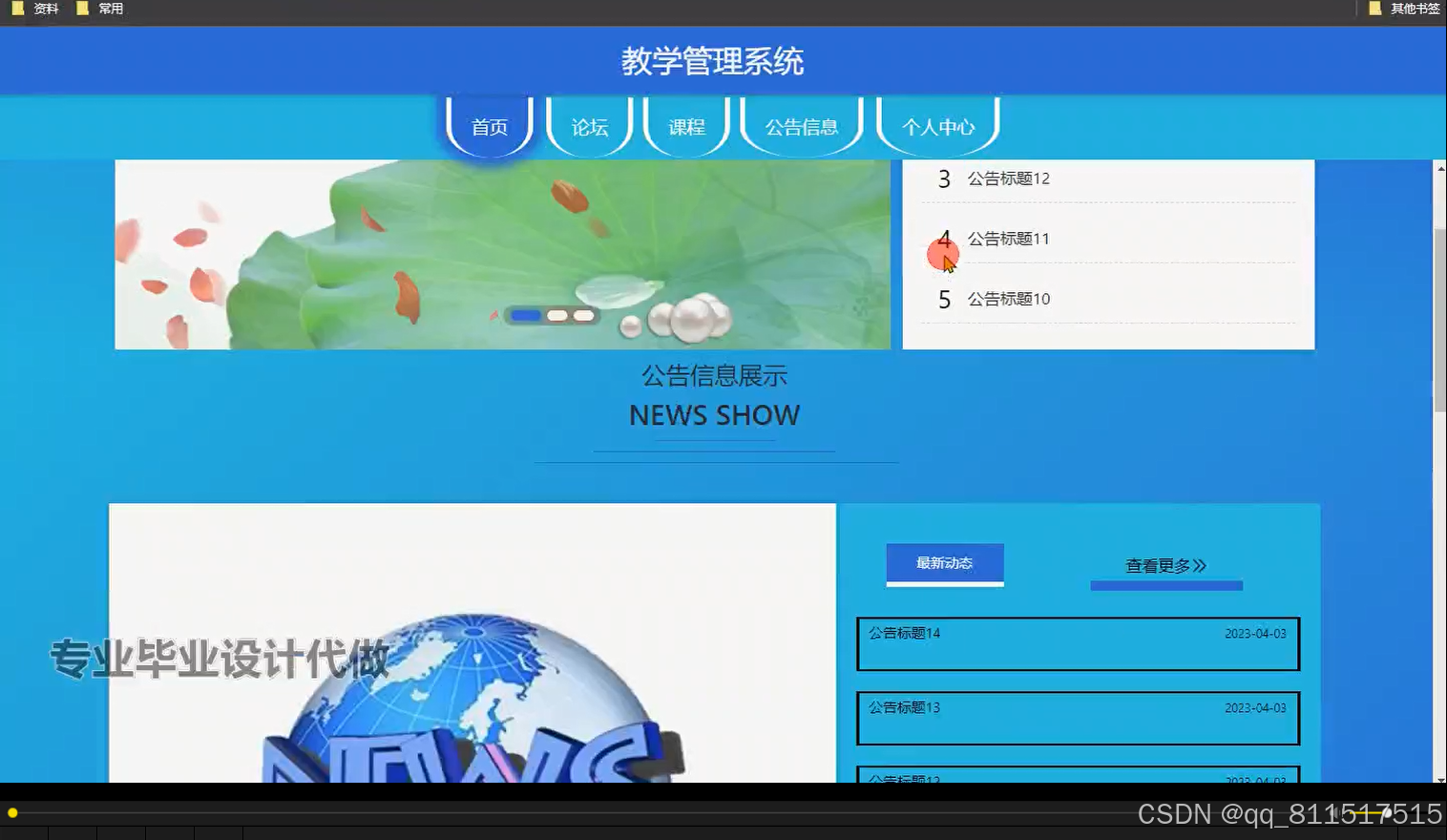Open the 公告标题13 news entry
The height and width of the screenshot is (840, 1447).
click(x=1077, y=718)
